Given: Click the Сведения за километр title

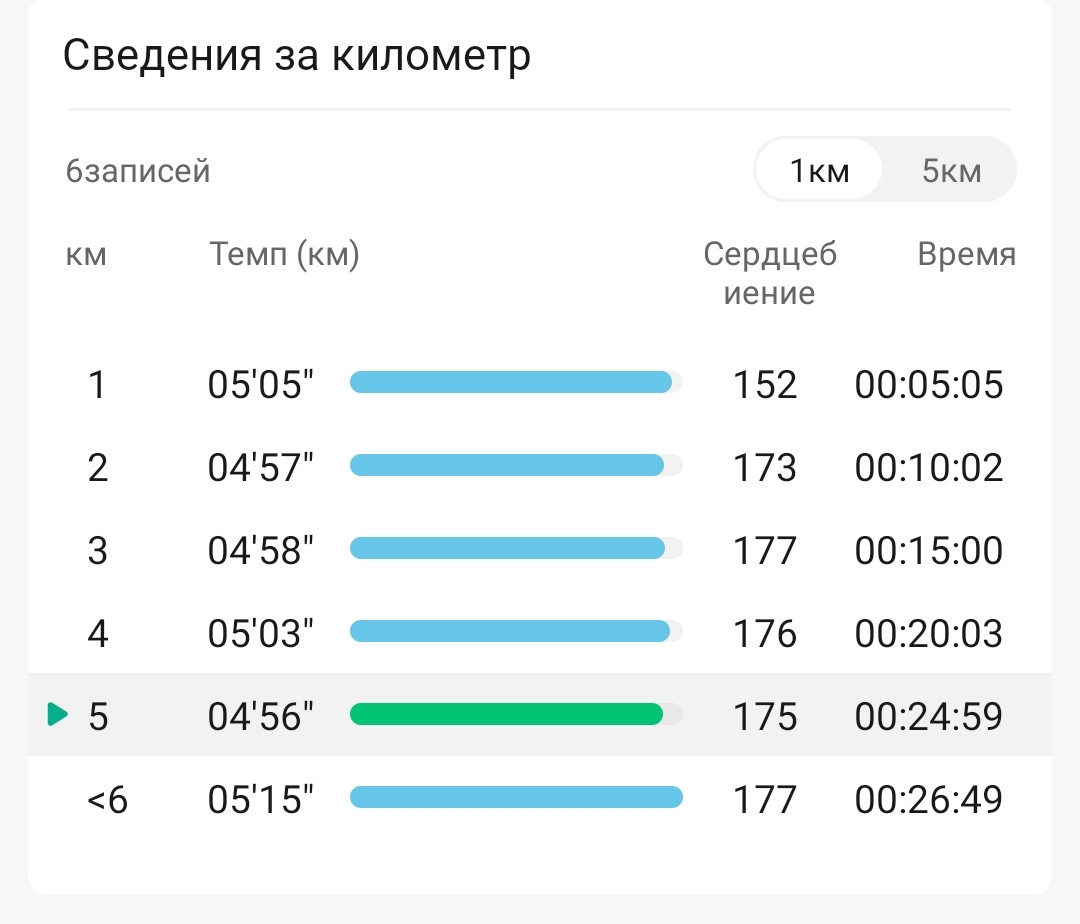Looking at the screenshot, I should click(297, 55).
